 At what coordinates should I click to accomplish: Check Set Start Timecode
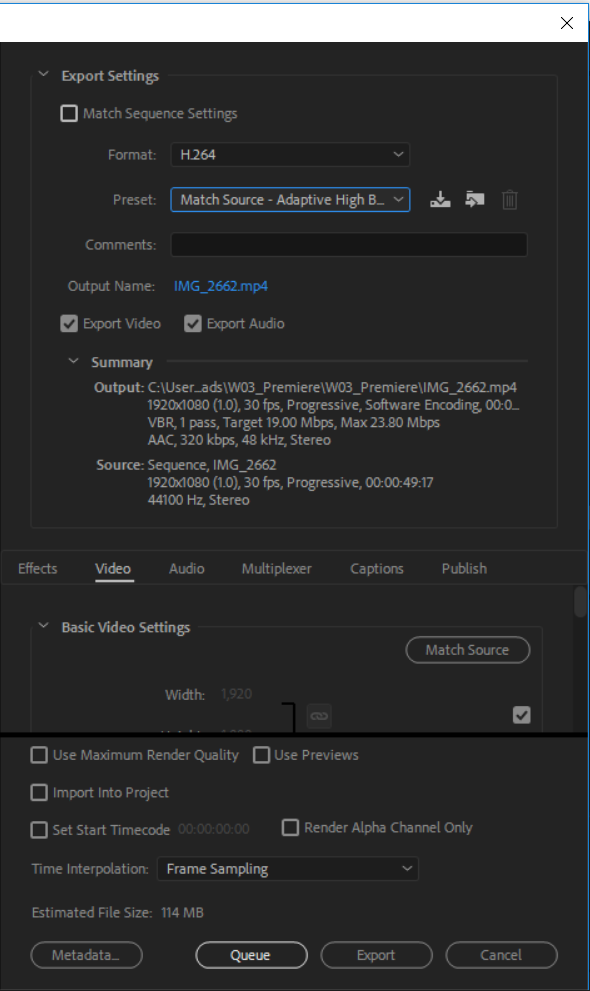click(x=39, y=830)
